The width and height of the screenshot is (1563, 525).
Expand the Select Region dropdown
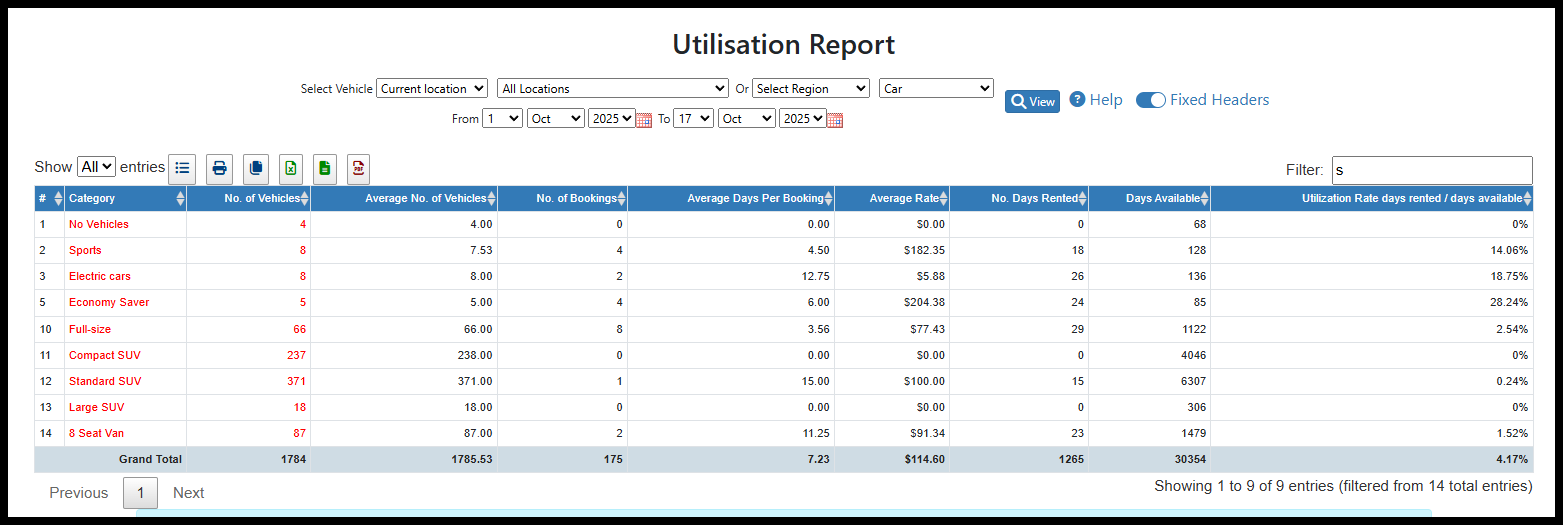coord(810,89)
